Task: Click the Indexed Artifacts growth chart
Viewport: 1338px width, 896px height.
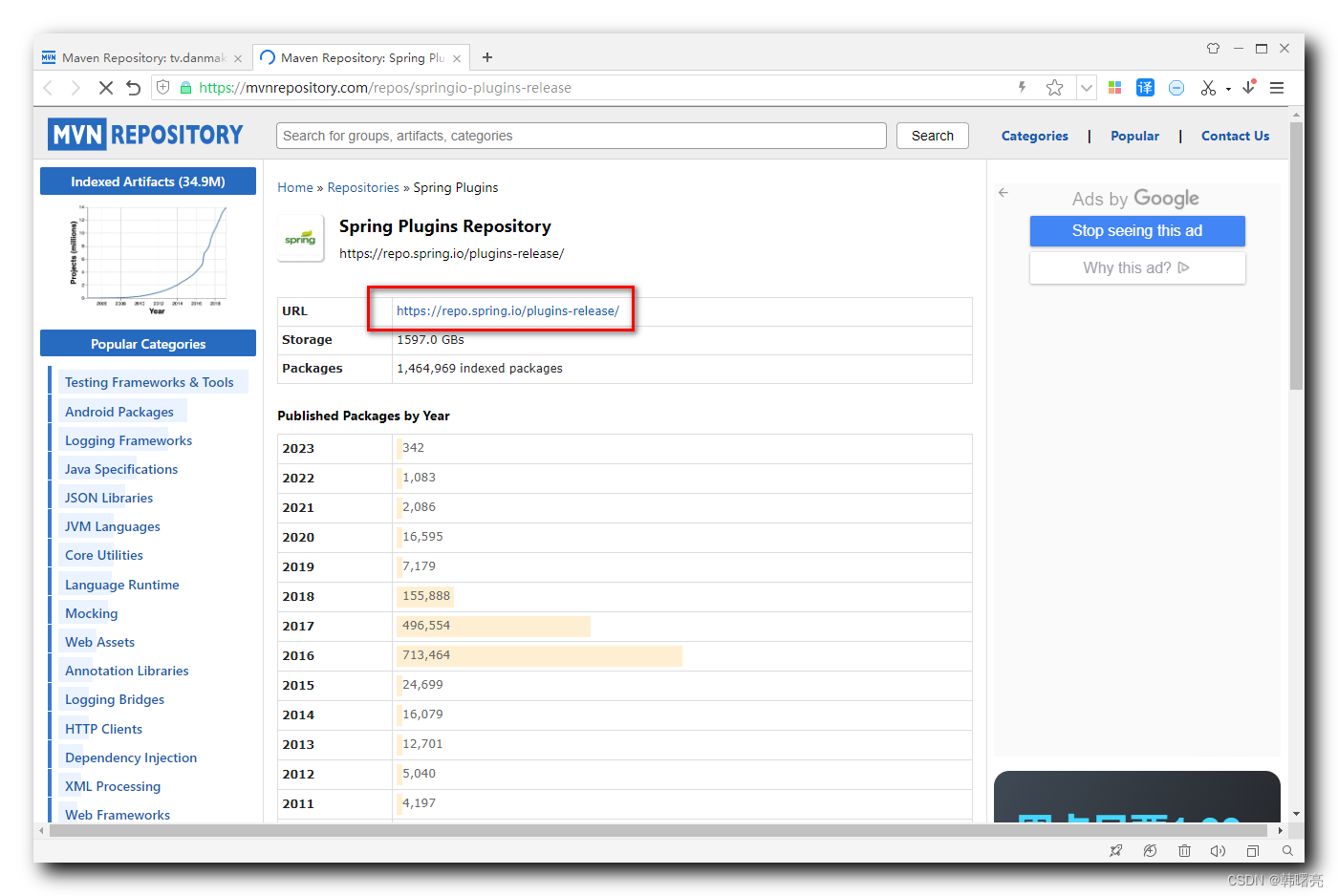Action: point(148,259)
